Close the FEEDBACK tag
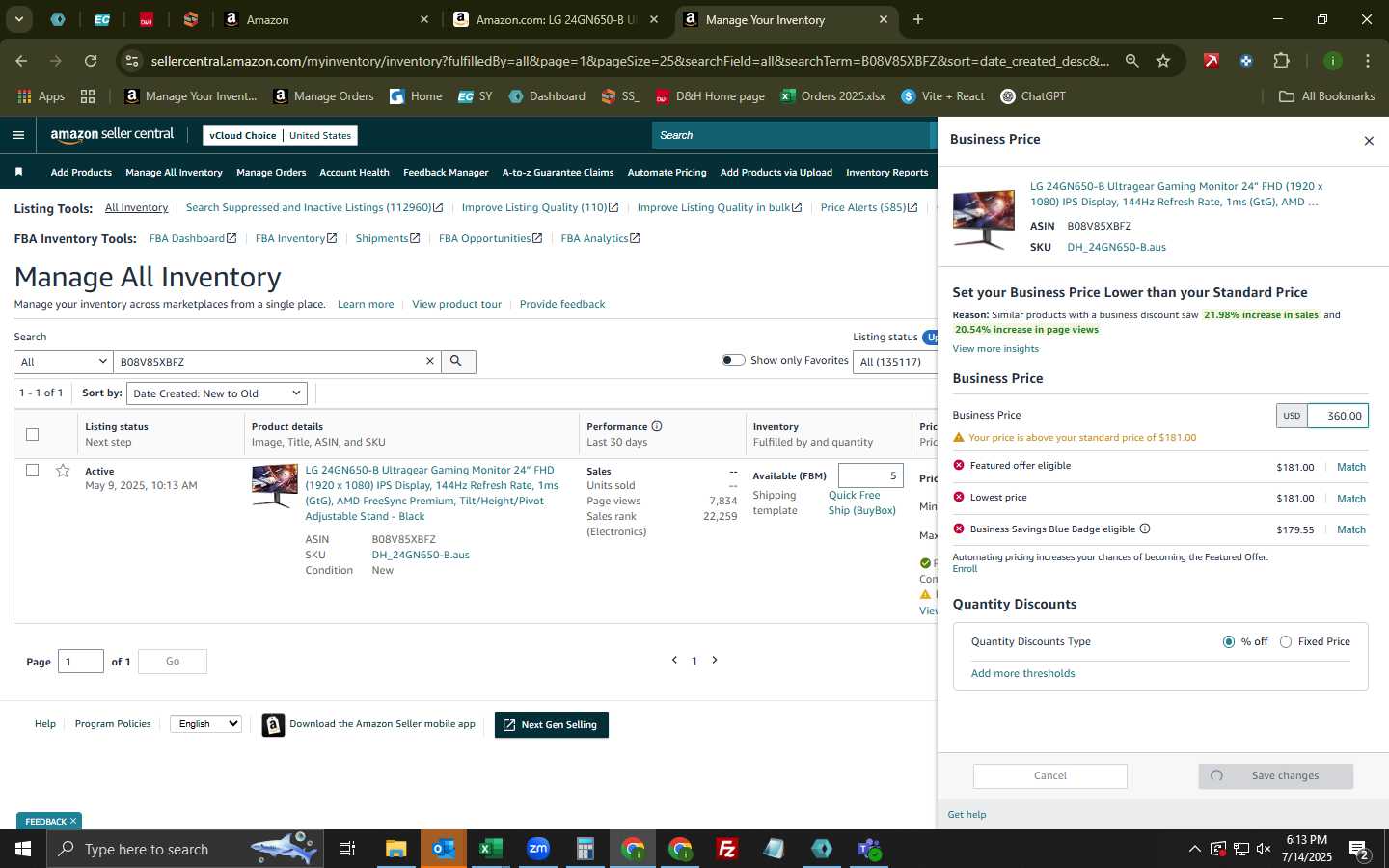Image resolution: width=1389 pixels, height=868 pixels. click(x=73, y=821)
